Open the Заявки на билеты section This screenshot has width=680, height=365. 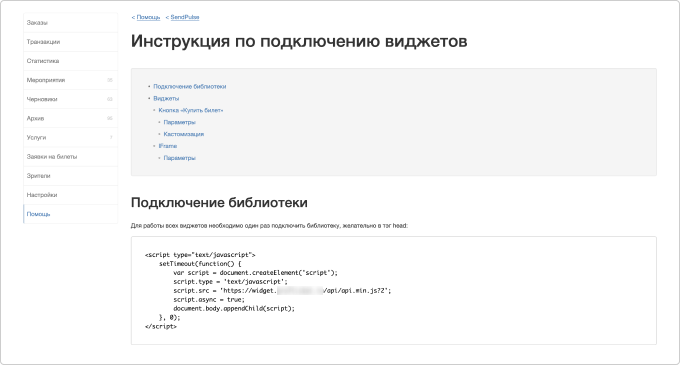point(70,156)
